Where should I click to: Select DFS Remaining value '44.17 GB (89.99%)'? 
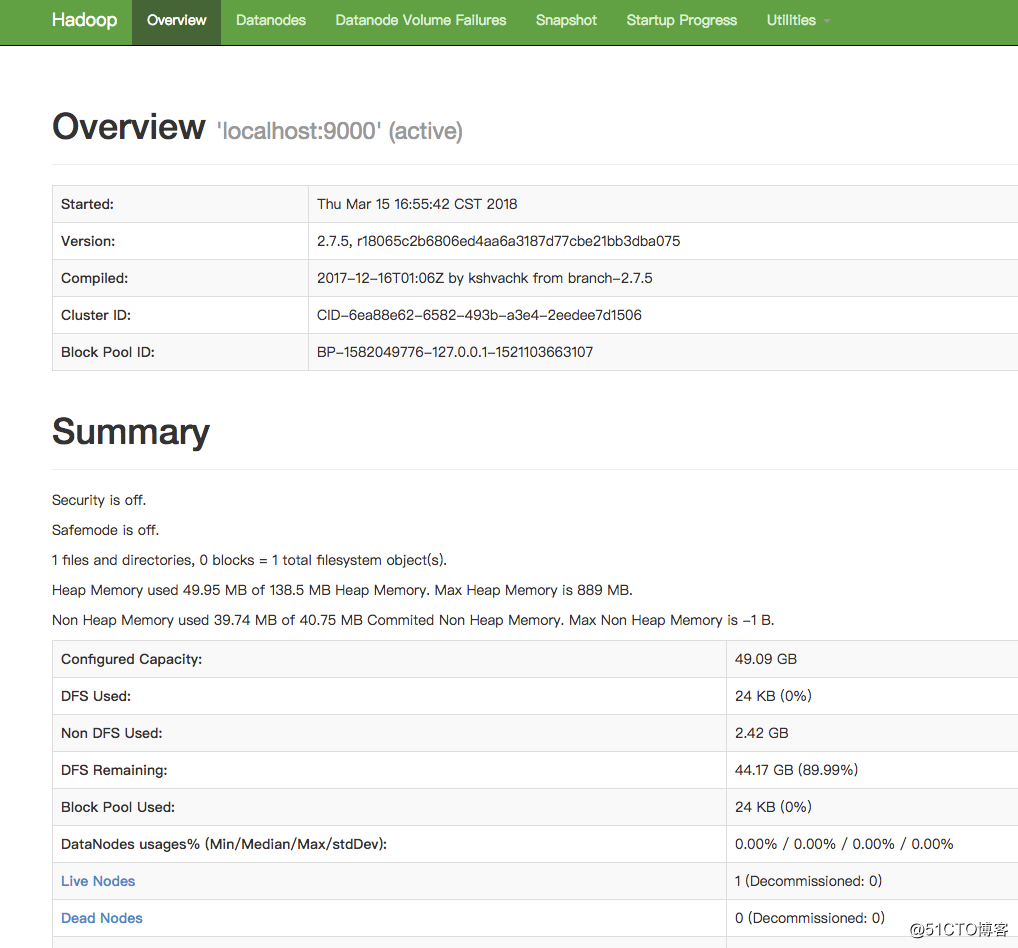tap(797, 770)
